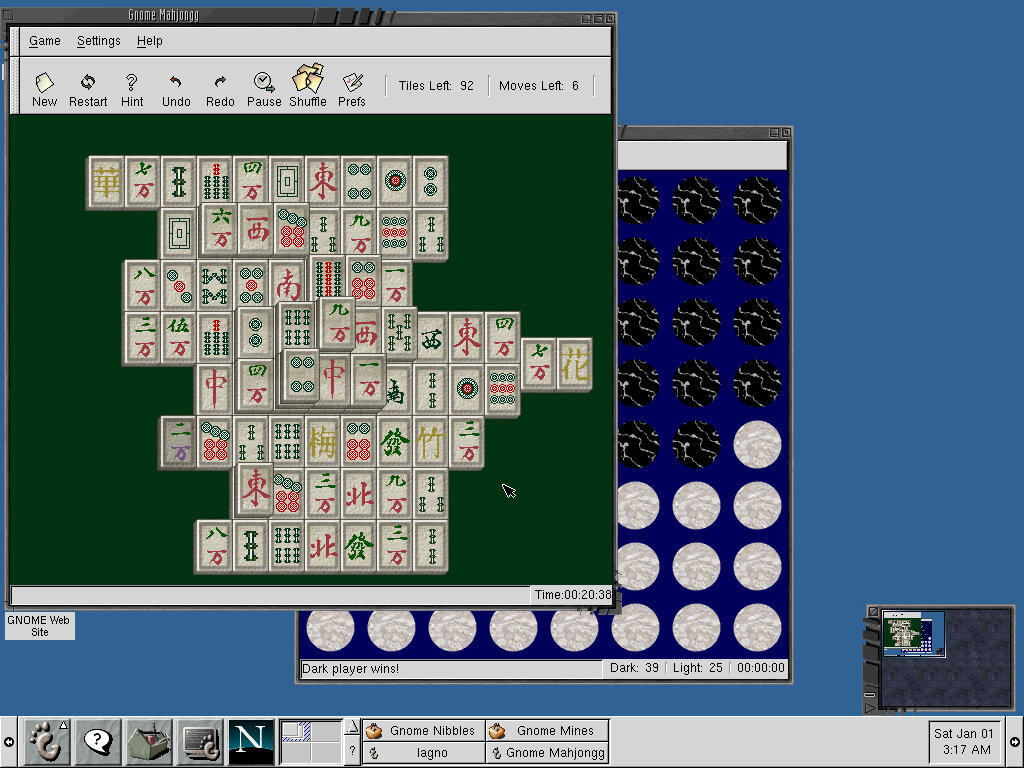Open the Prefs dialog from toolbar
This screenshot has height=768, width=1024.
[x=352, y=88]
